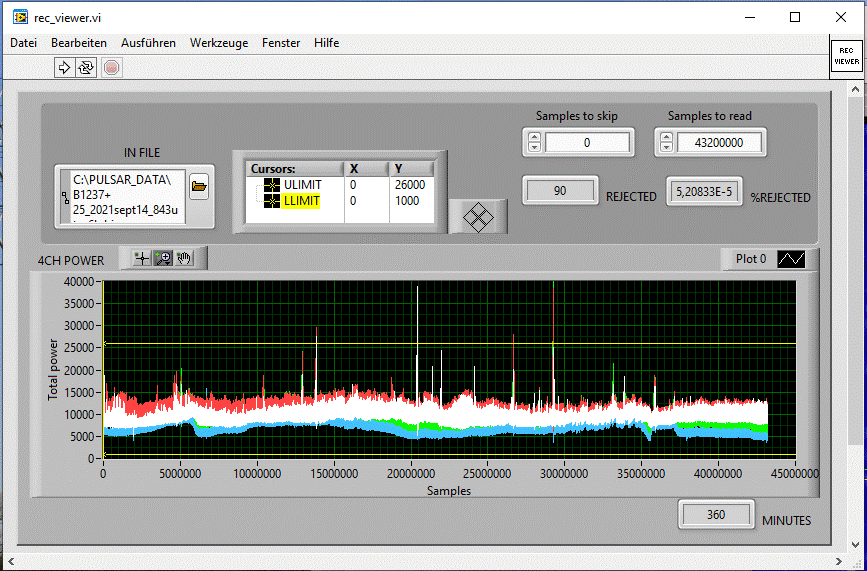
Task: Click the %REJECTED indicator value
Action: (x=704, y=192)
